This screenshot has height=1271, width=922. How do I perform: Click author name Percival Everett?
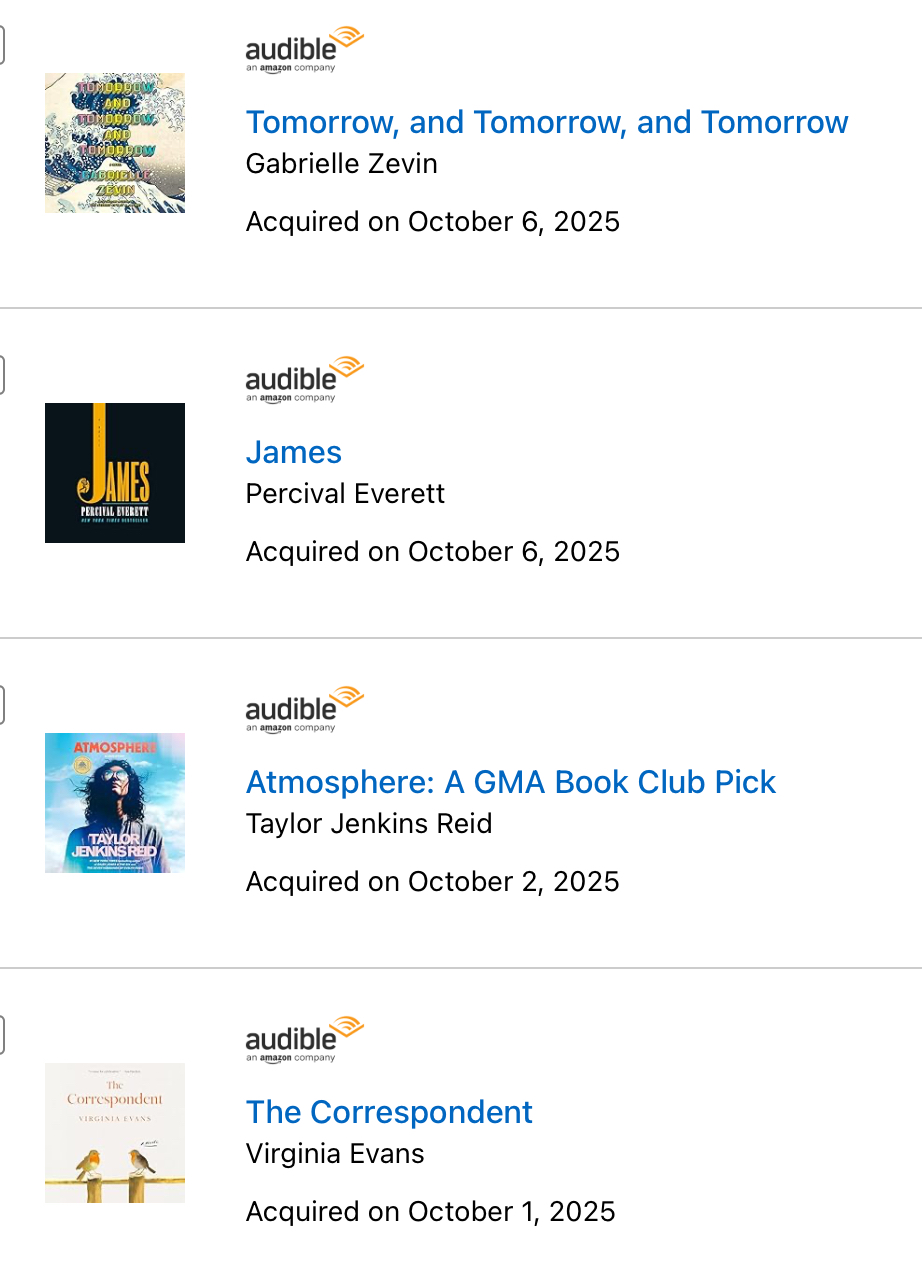(x=345, y=493)
